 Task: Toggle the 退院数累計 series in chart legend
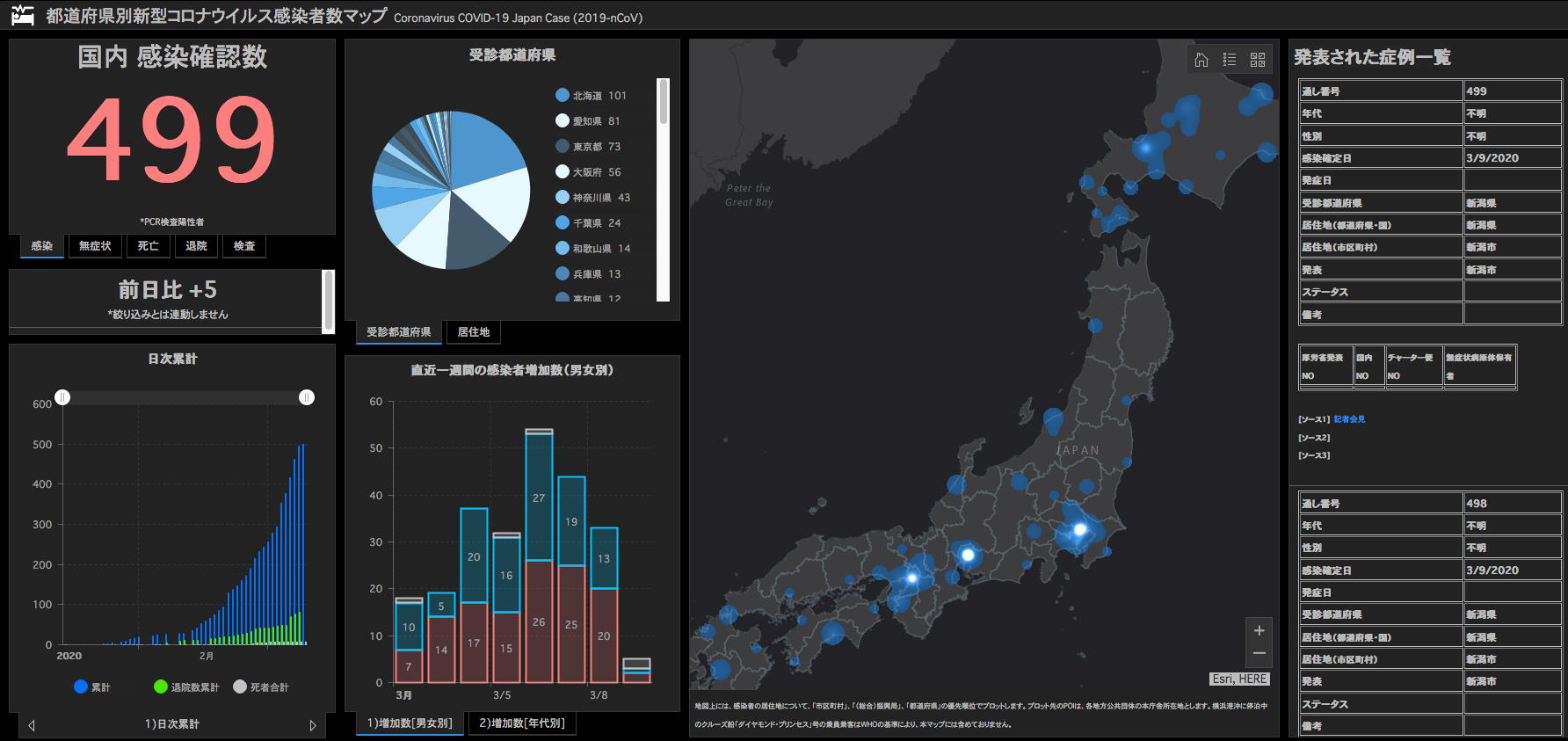coord(186,687)
